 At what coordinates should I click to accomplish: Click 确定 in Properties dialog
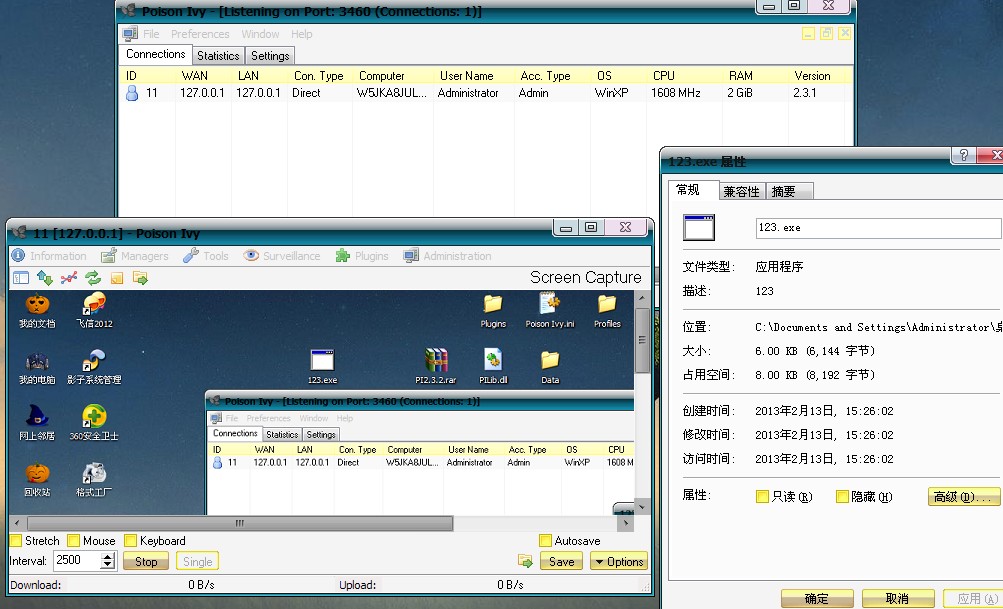pyautogui.click(x=817, y=599)
